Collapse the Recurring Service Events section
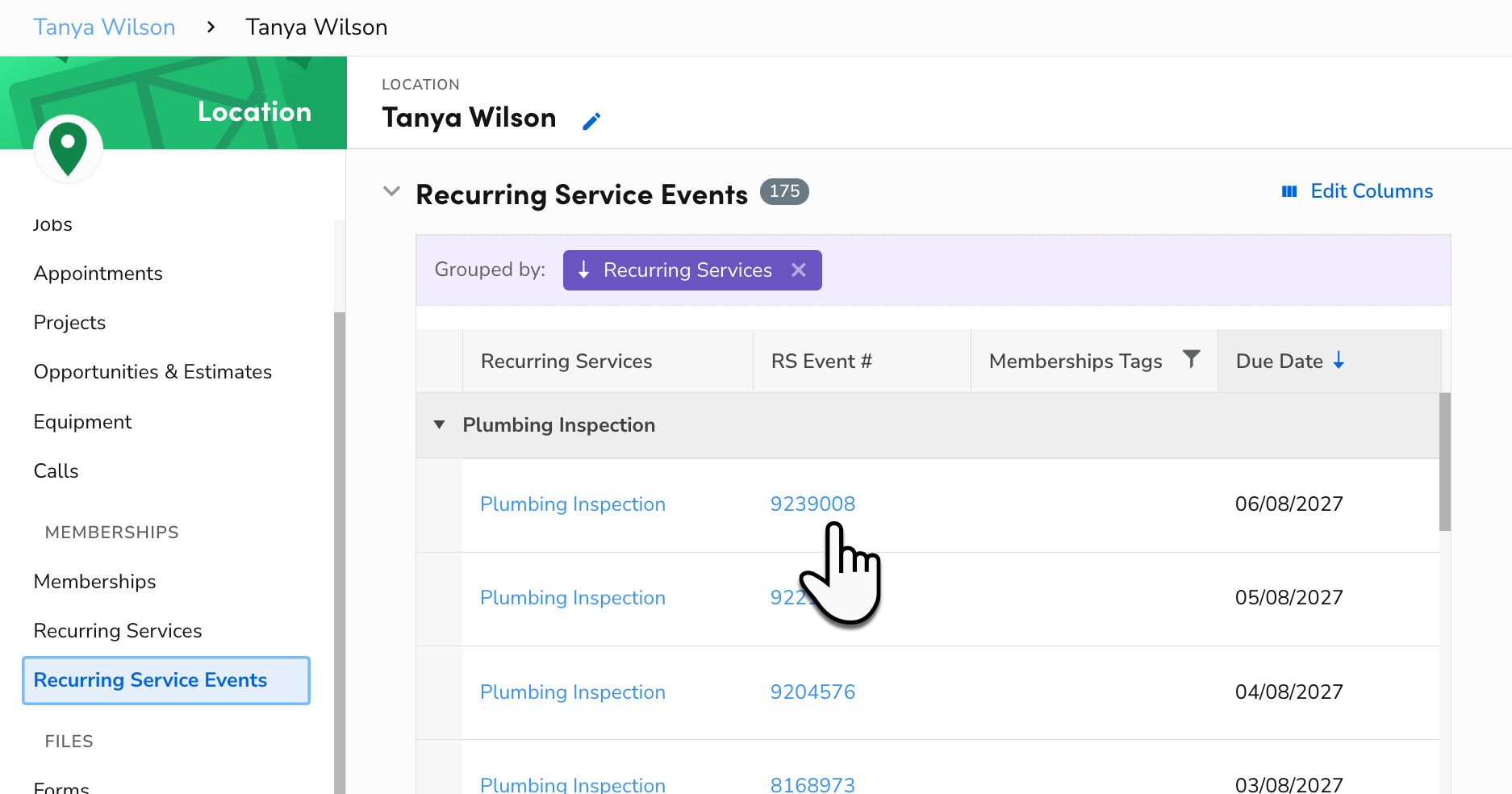 point(391,191)
